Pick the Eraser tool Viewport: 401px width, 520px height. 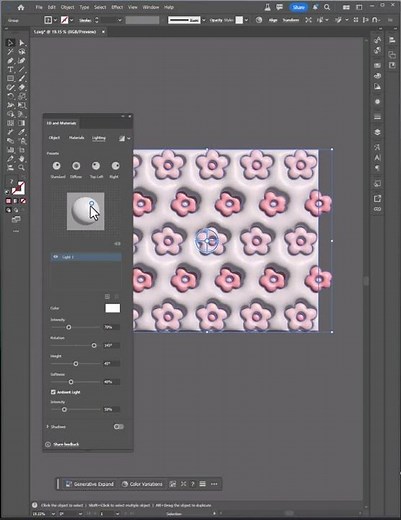pyautogui.click(x=22, y=88)
